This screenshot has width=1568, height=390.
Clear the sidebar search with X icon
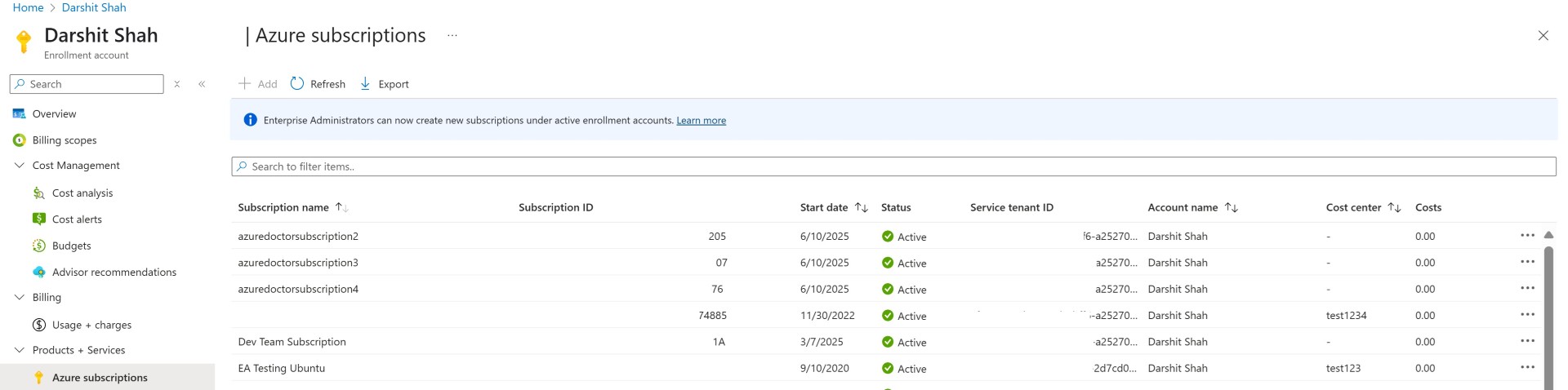(177, 84)
